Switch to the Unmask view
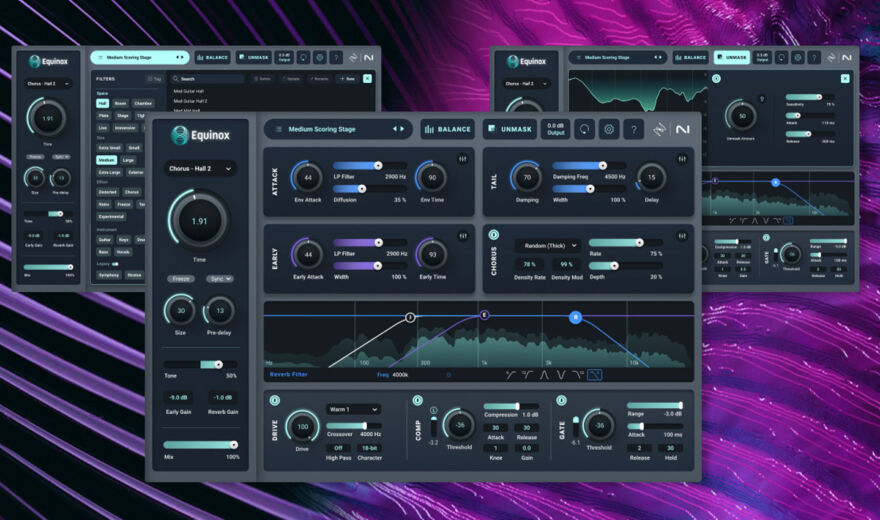This screenshot has height=520, width=880. 510,129
